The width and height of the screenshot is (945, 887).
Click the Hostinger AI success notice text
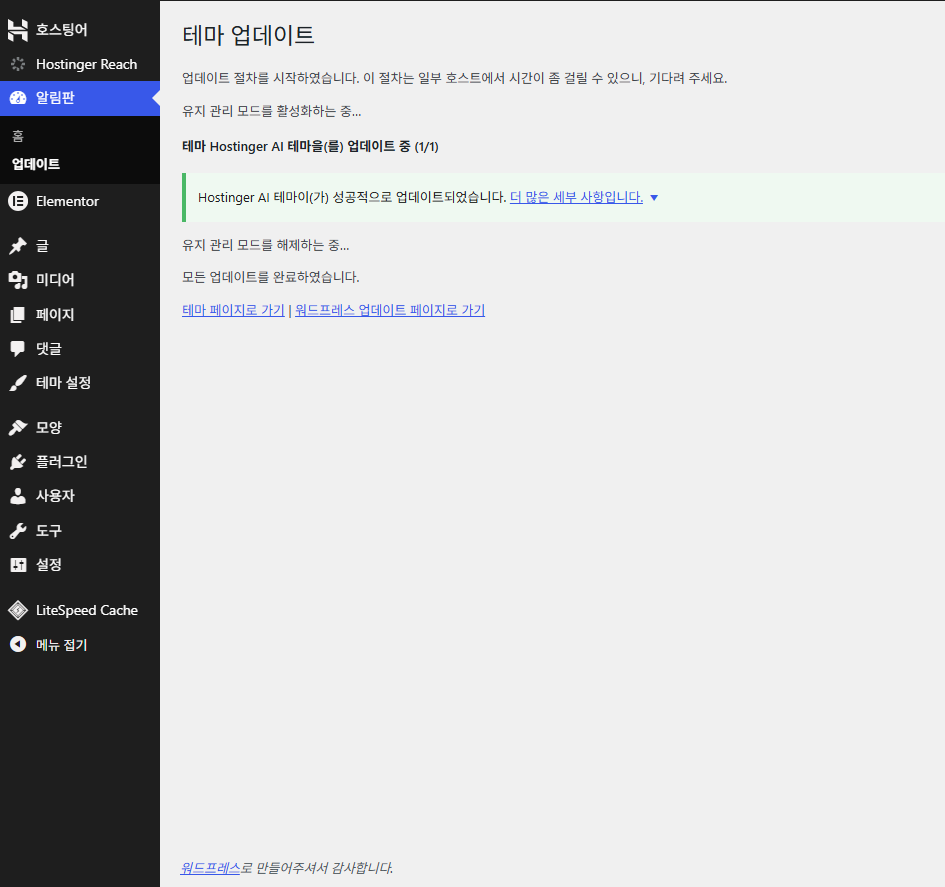coord(352,197)
